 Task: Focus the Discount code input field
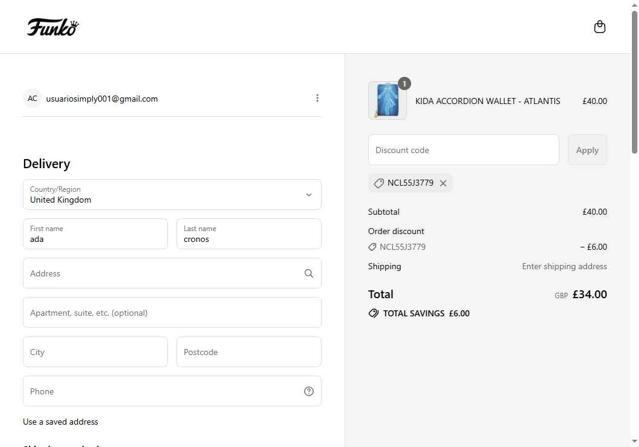pos(463,150)
